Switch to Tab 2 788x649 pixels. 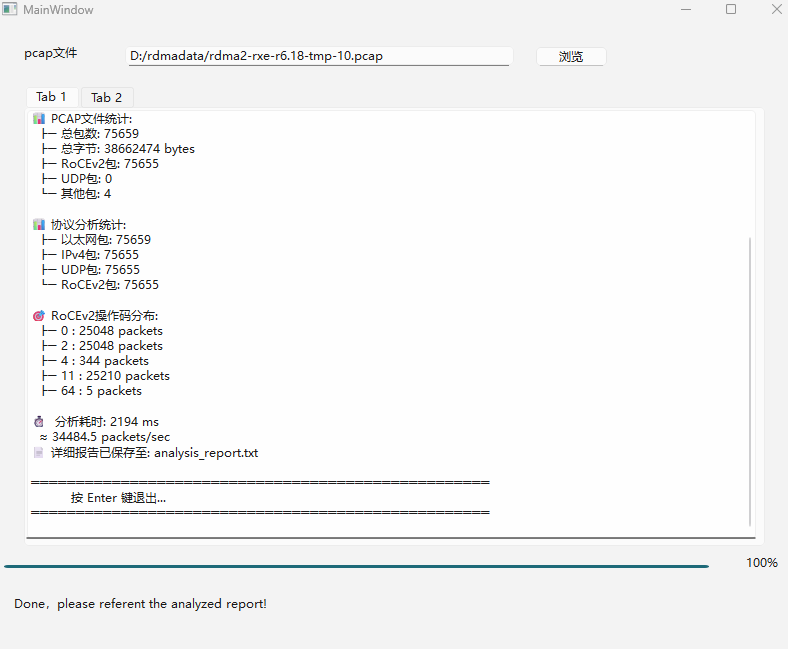pos(106,97)
